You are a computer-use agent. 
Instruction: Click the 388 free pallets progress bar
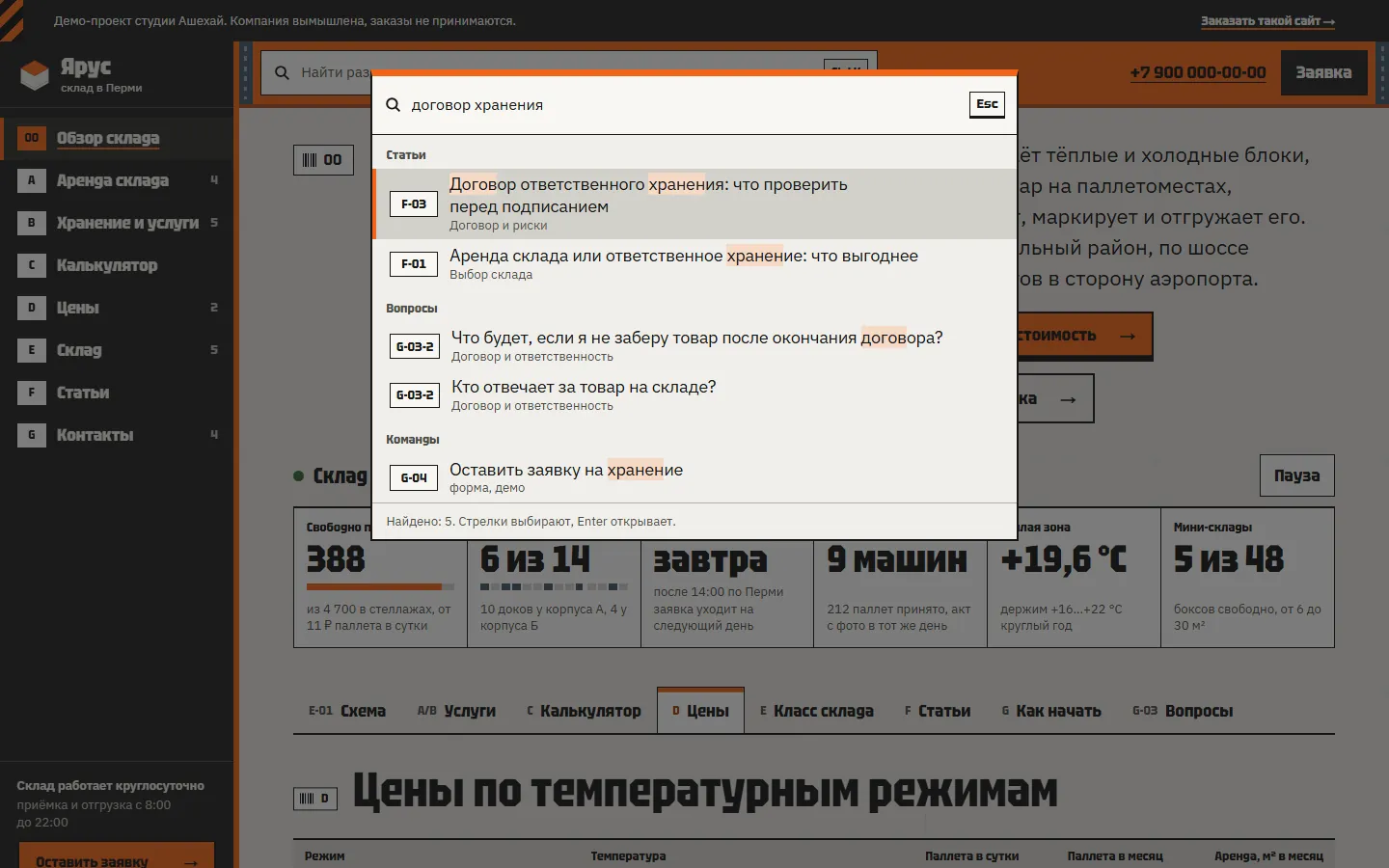tap(380, 586)
